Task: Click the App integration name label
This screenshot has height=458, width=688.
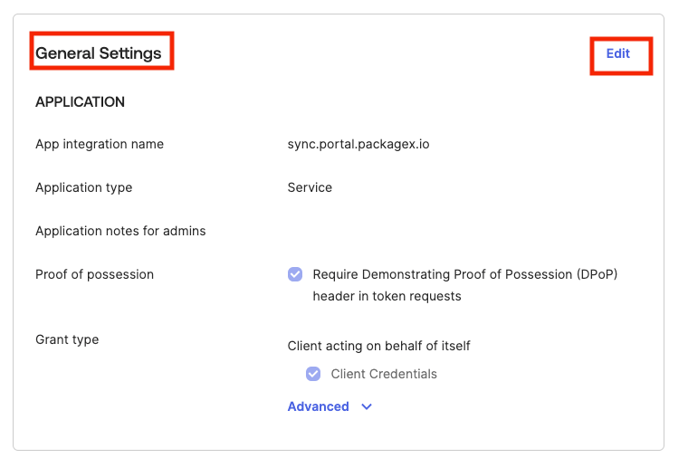Action: 99,144
